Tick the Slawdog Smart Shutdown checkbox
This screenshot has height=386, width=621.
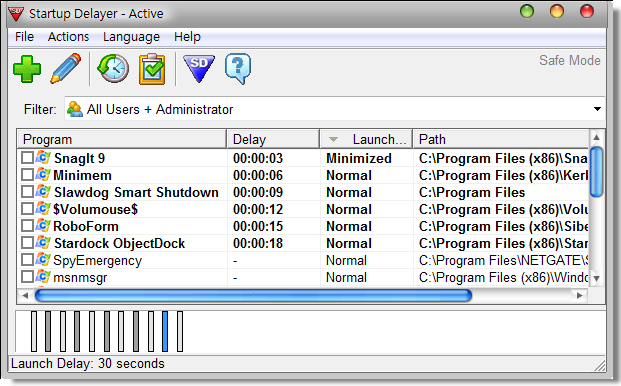27,192
